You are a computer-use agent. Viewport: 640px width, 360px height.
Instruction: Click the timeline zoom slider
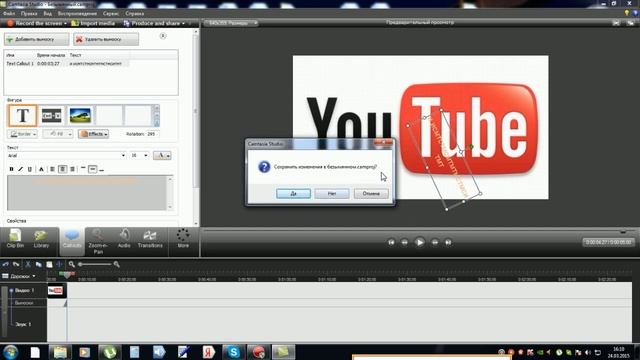click(x=95, y=264)
